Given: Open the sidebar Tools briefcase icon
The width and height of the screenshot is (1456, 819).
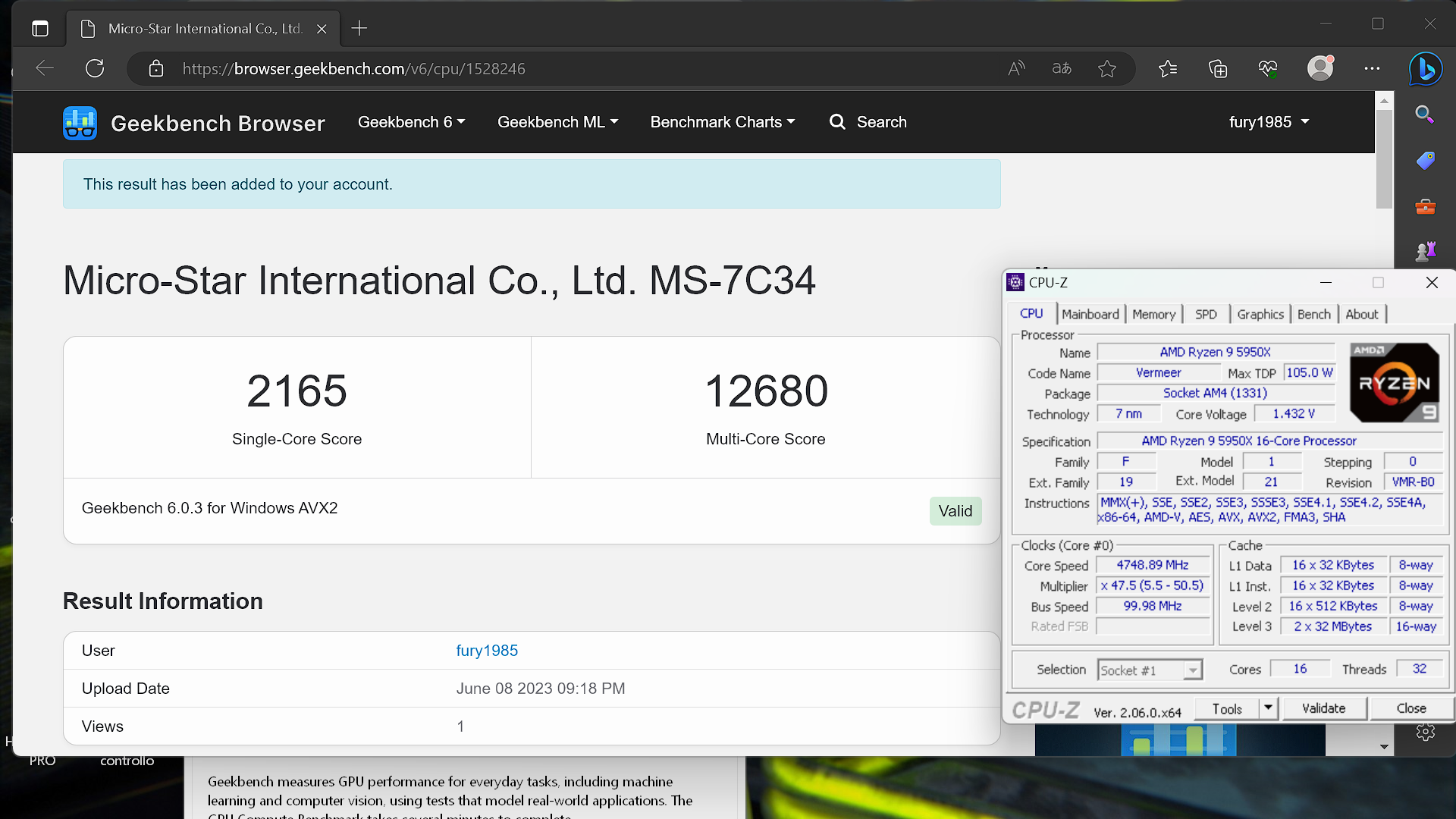Looking at the screenshot, I should click(1425, 206).
